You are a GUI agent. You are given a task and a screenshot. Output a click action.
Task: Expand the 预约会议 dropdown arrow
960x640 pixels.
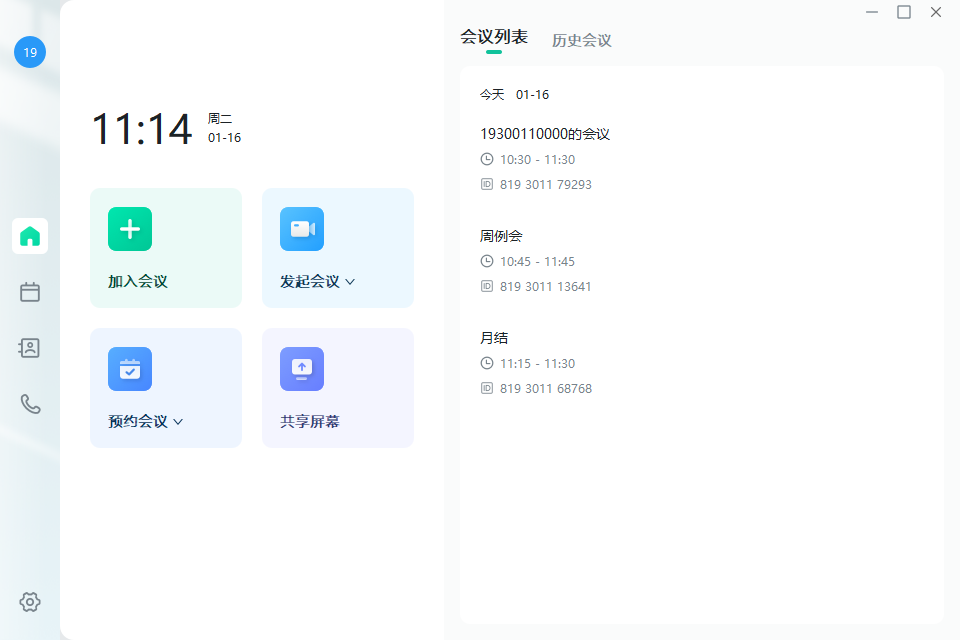click(x=178, y=422)
